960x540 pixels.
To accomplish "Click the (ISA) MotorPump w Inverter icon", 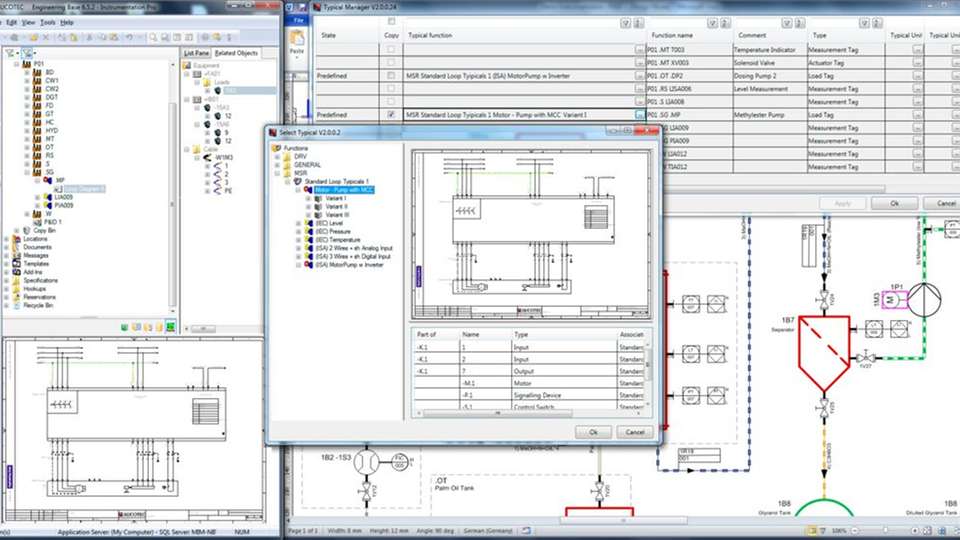I will pyautogui.click(x=309, y=264).
